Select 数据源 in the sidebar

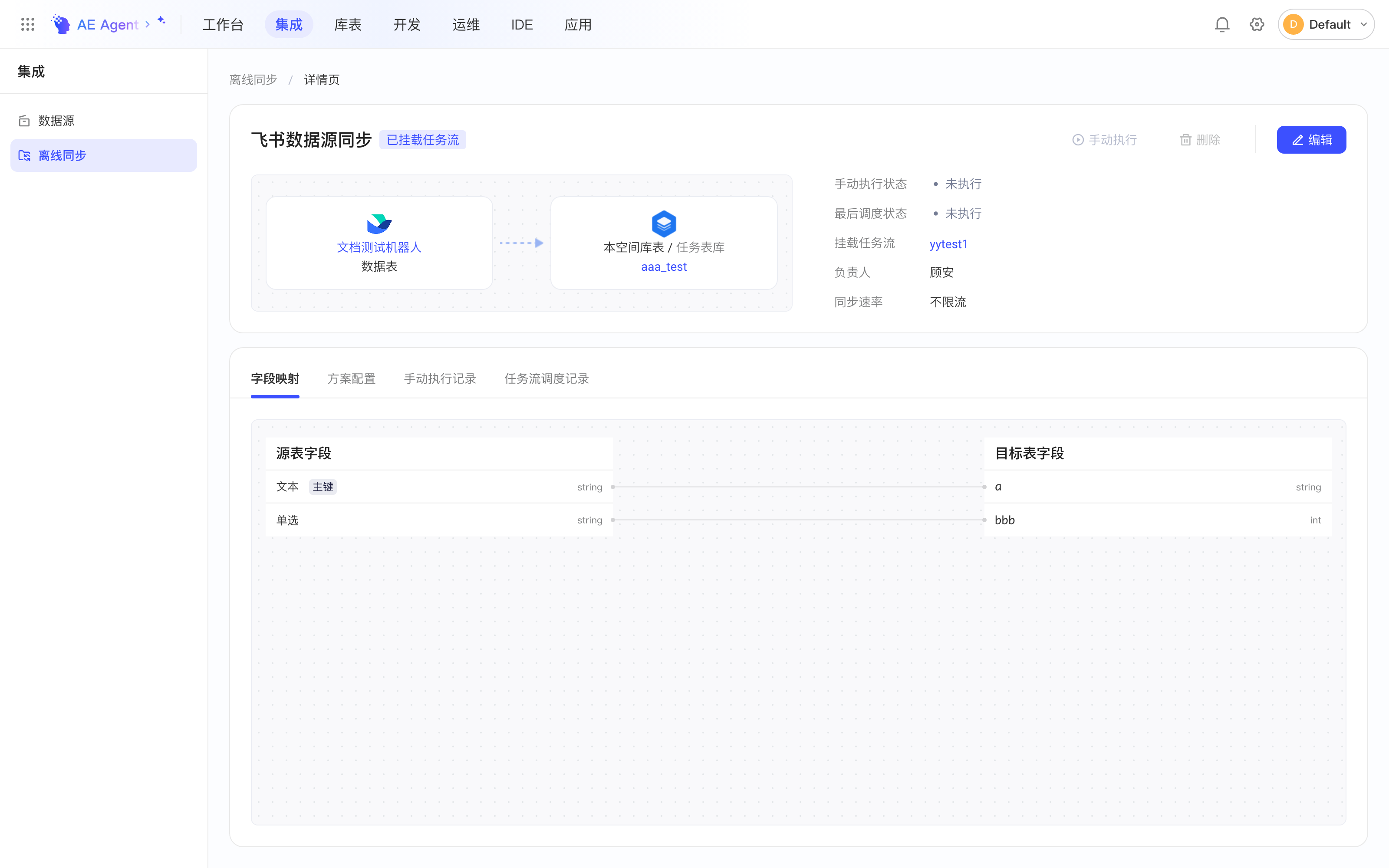point(103,121)
